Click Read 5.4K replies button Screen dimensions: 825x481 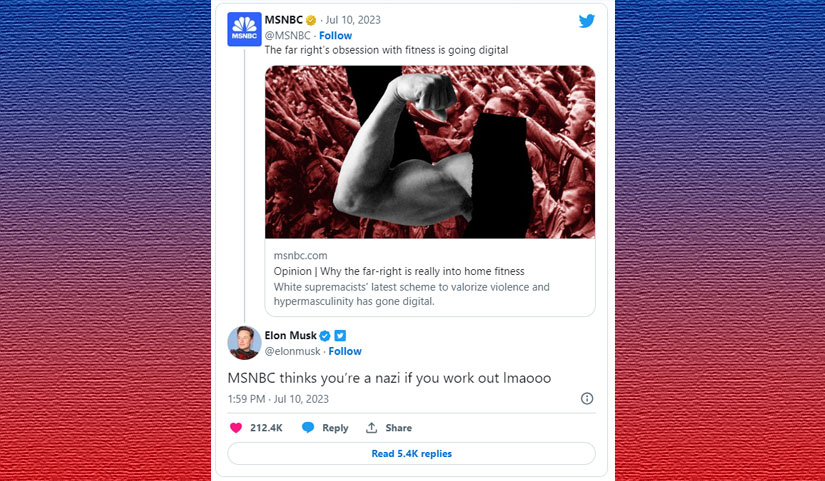click(x=411, y=454)
